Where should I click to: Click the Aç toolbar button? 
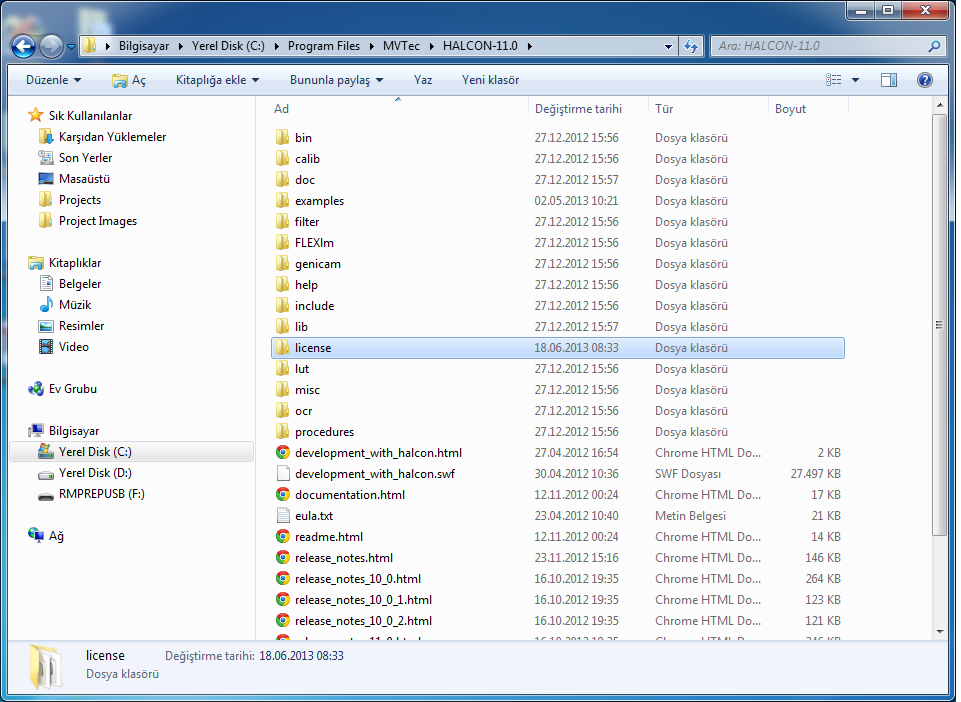click(129, 80)
